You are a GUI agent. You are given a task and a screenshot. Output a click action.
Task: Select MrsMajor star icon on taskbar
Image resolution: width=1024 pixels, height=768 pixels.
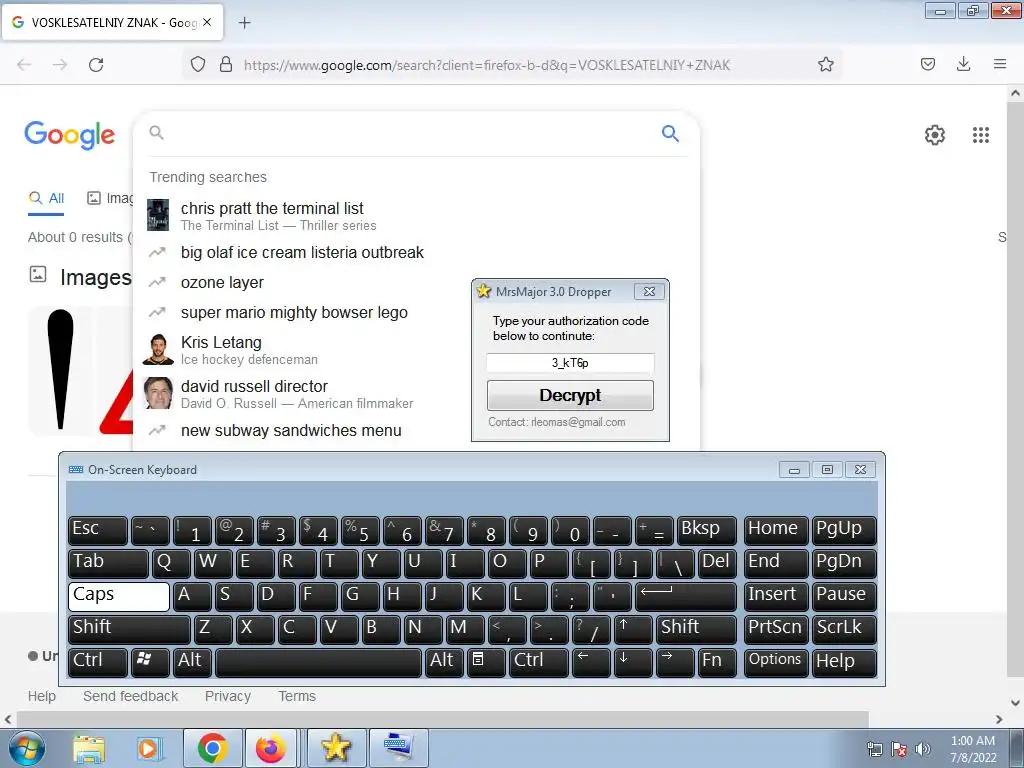[336, 748]
